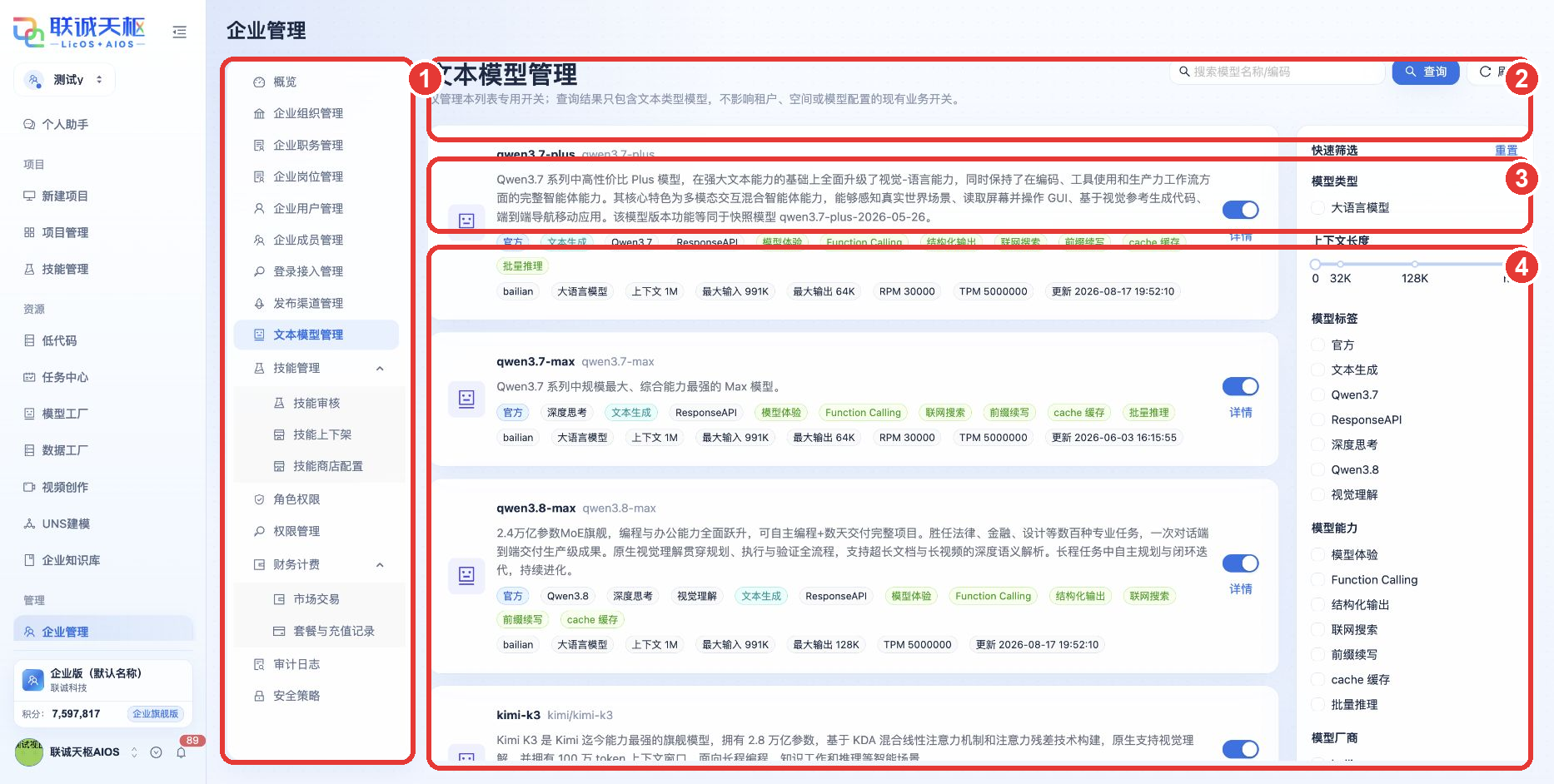Click 重置 to reset filters
Screen dimensions: 1554x784
tap(1506, 151)
